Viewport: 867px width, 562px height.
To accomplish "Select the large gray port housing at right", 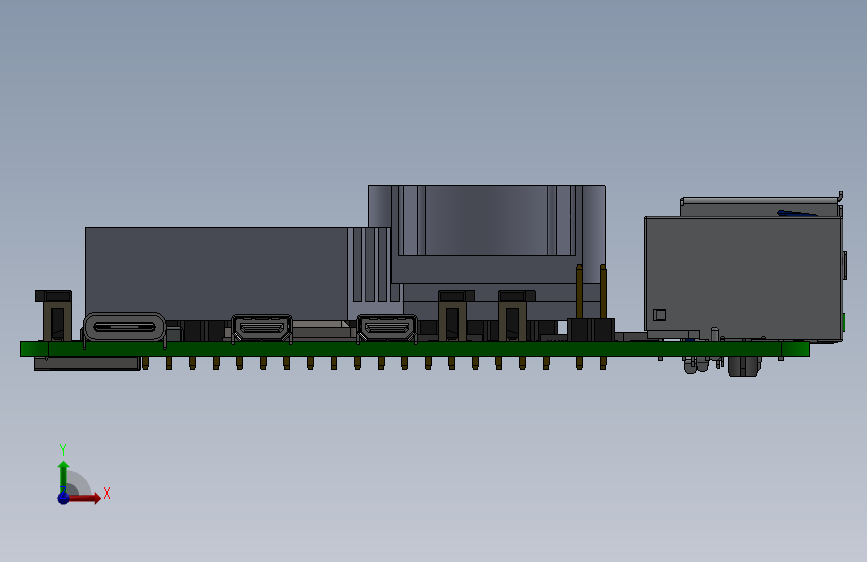I will coord(743,278).
